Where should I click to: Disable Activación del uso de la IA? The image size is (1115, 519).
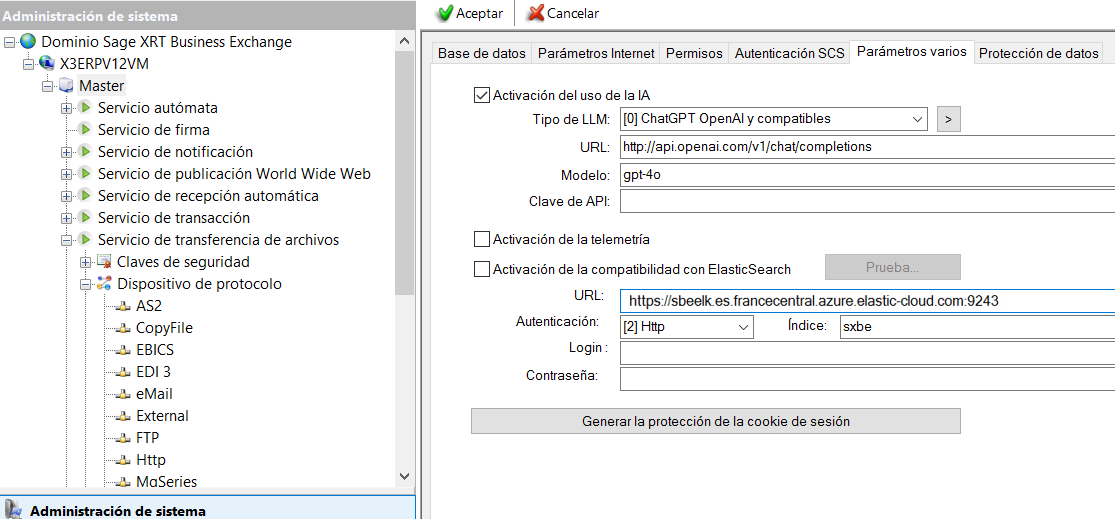pos(482,96)
